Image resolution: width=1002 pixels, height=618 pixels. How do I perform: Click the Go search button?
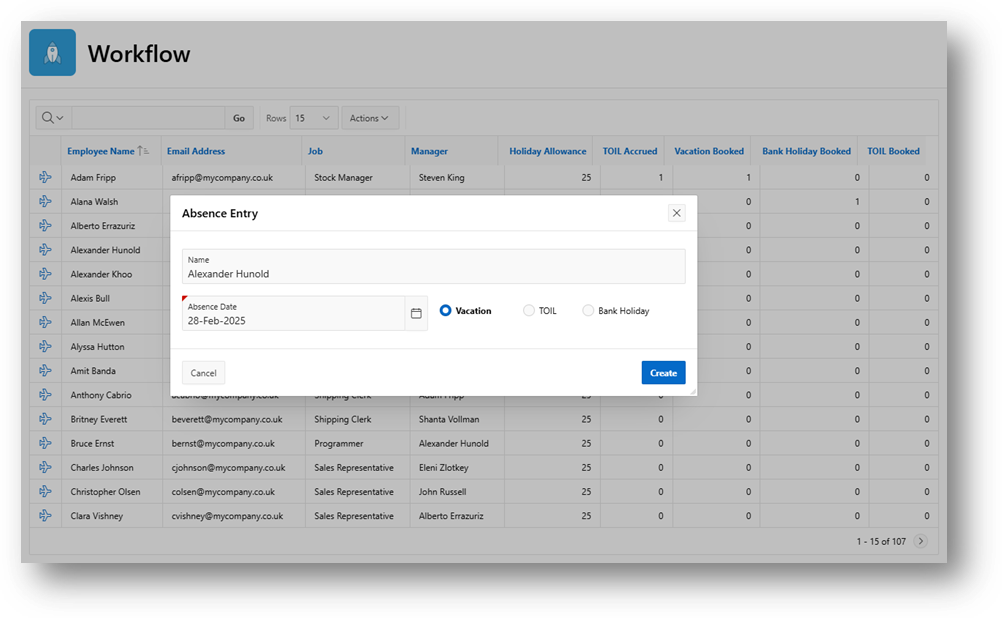239,118
